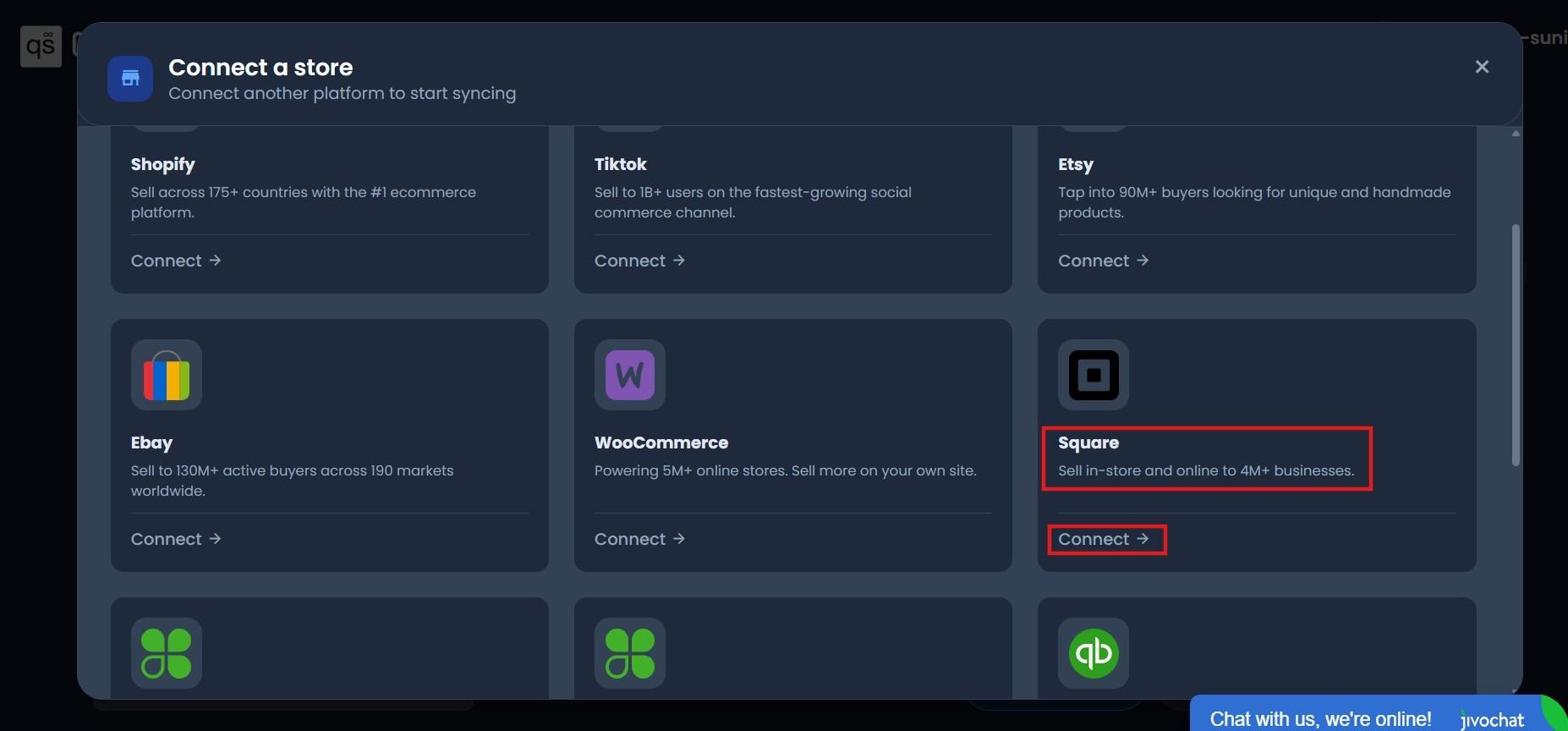Click the Etsy description about 90M+ buyers
Image resolution: width=1568 pixels, height=731 pixels.
point(1254,202)
